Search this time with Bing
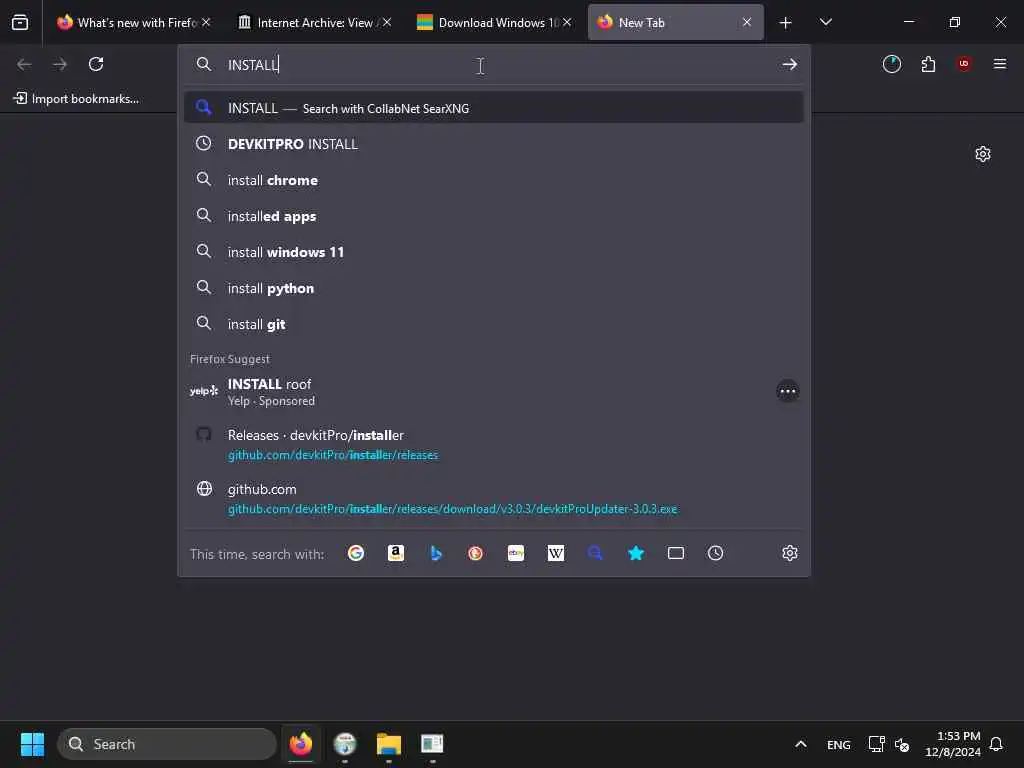The height and width of the screenshot is (768, 1024). pyautogui.click(x=436, y=553)
